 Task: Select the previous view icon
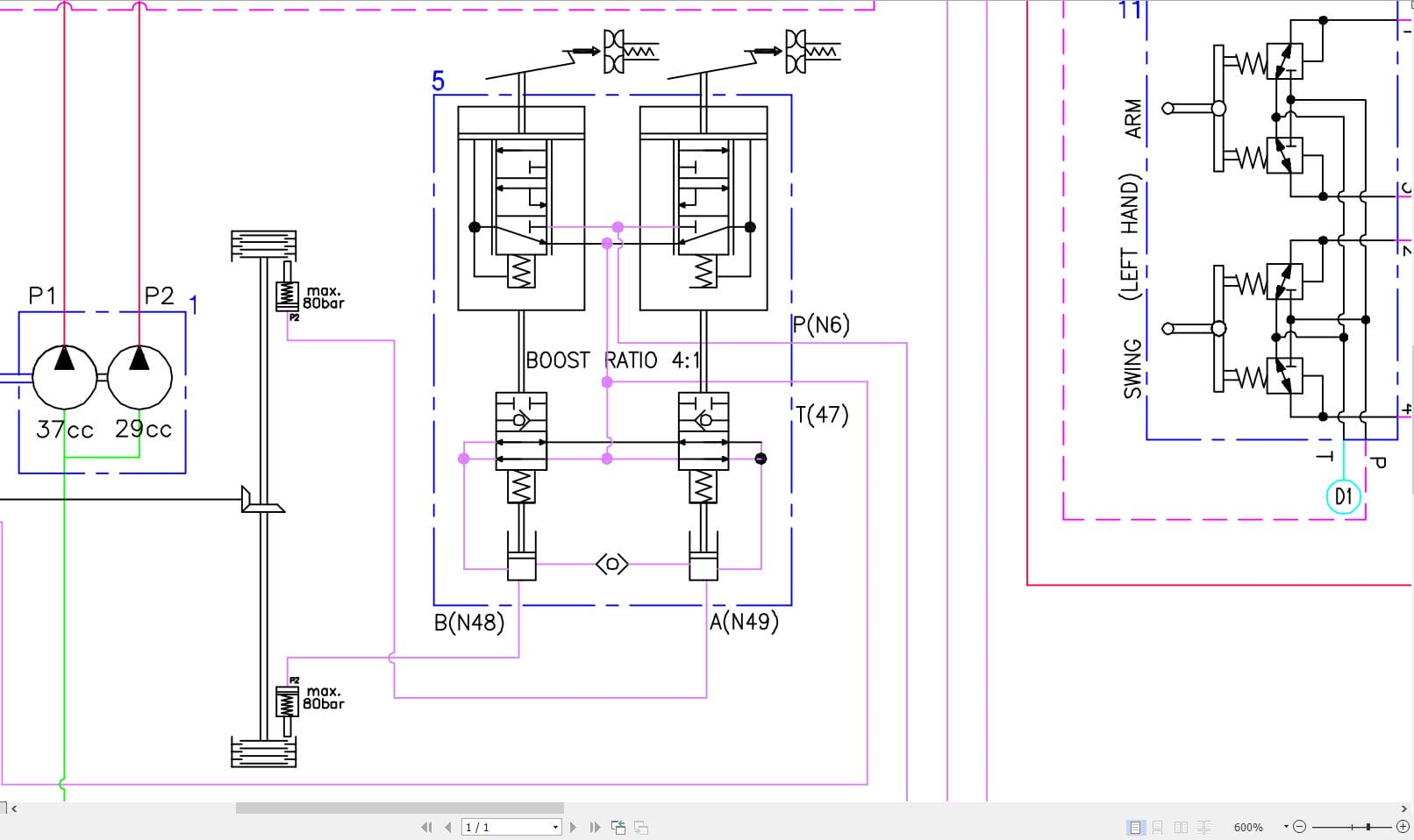618,826
